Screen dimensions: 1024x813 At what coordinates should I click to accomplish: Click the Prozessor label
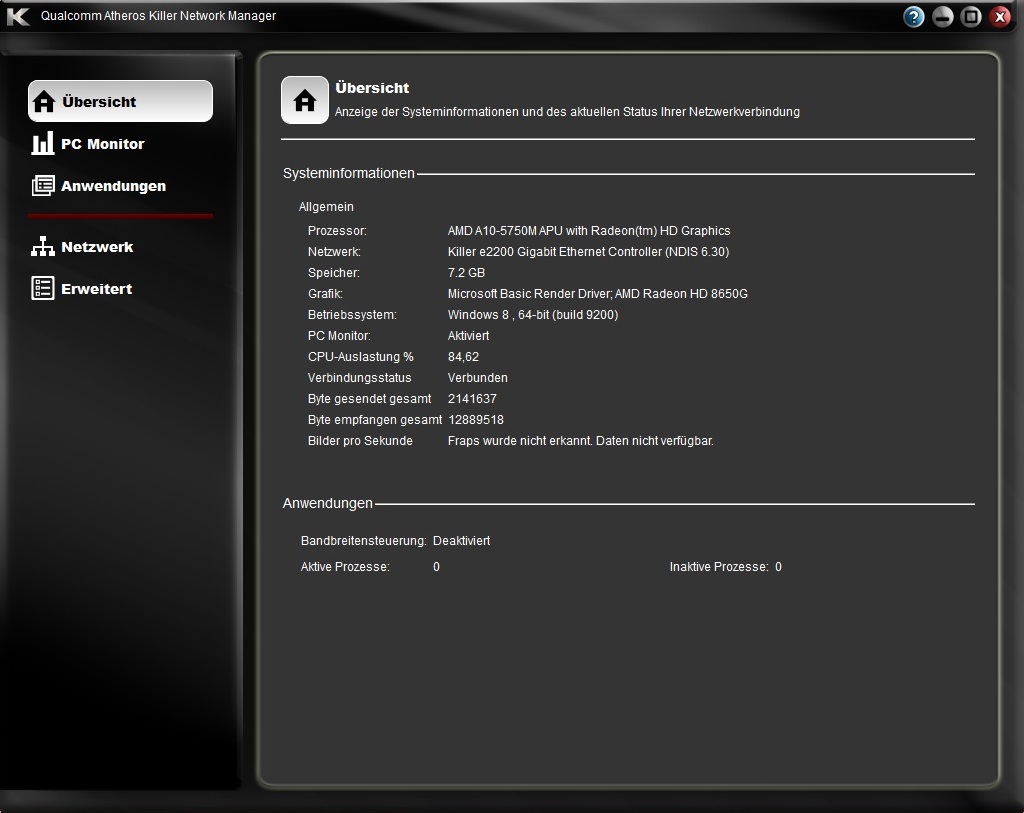click(x=337, y=231)
